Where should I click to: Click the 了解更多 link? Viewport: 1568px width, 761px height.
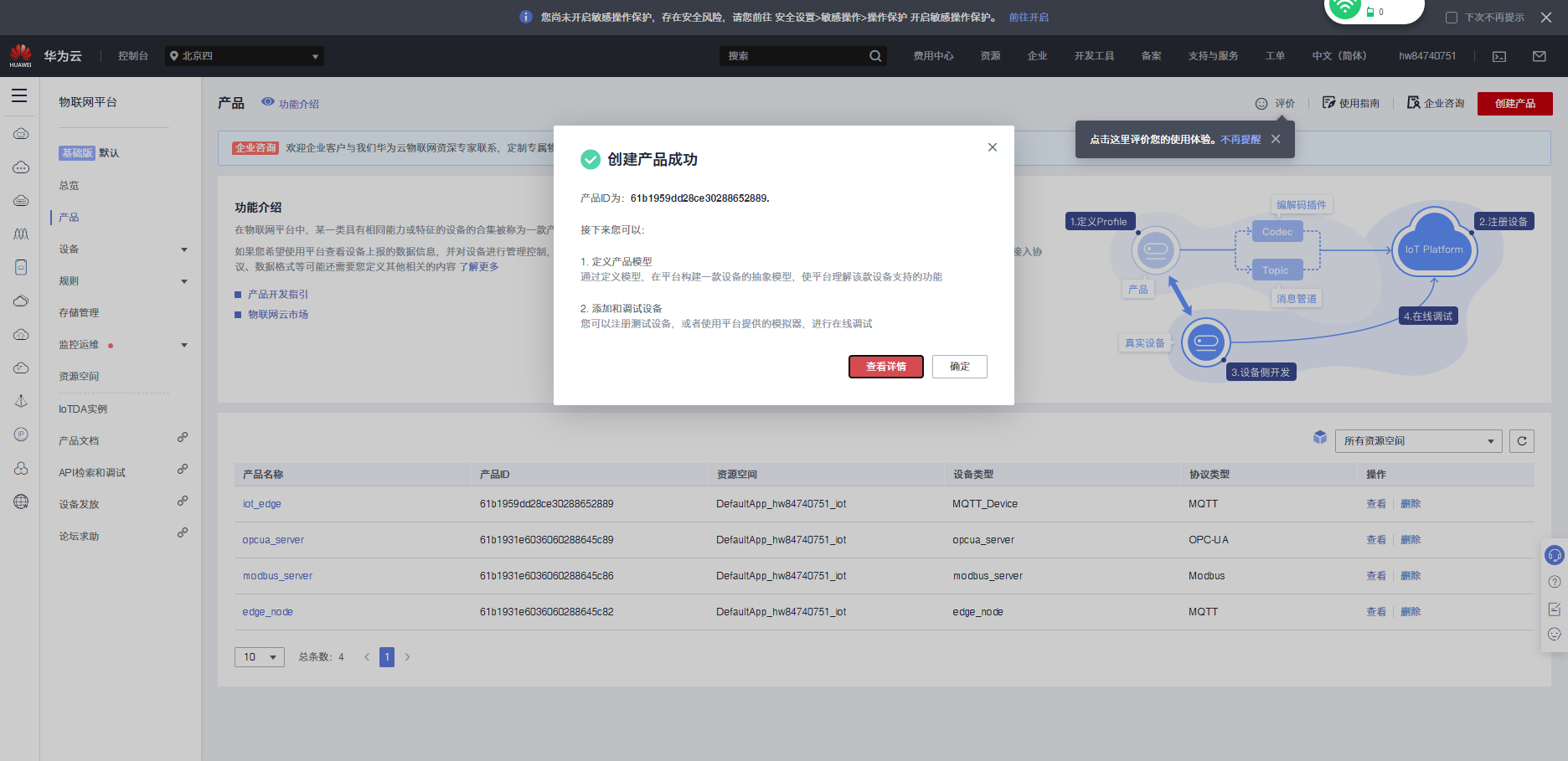coord(479,267)
